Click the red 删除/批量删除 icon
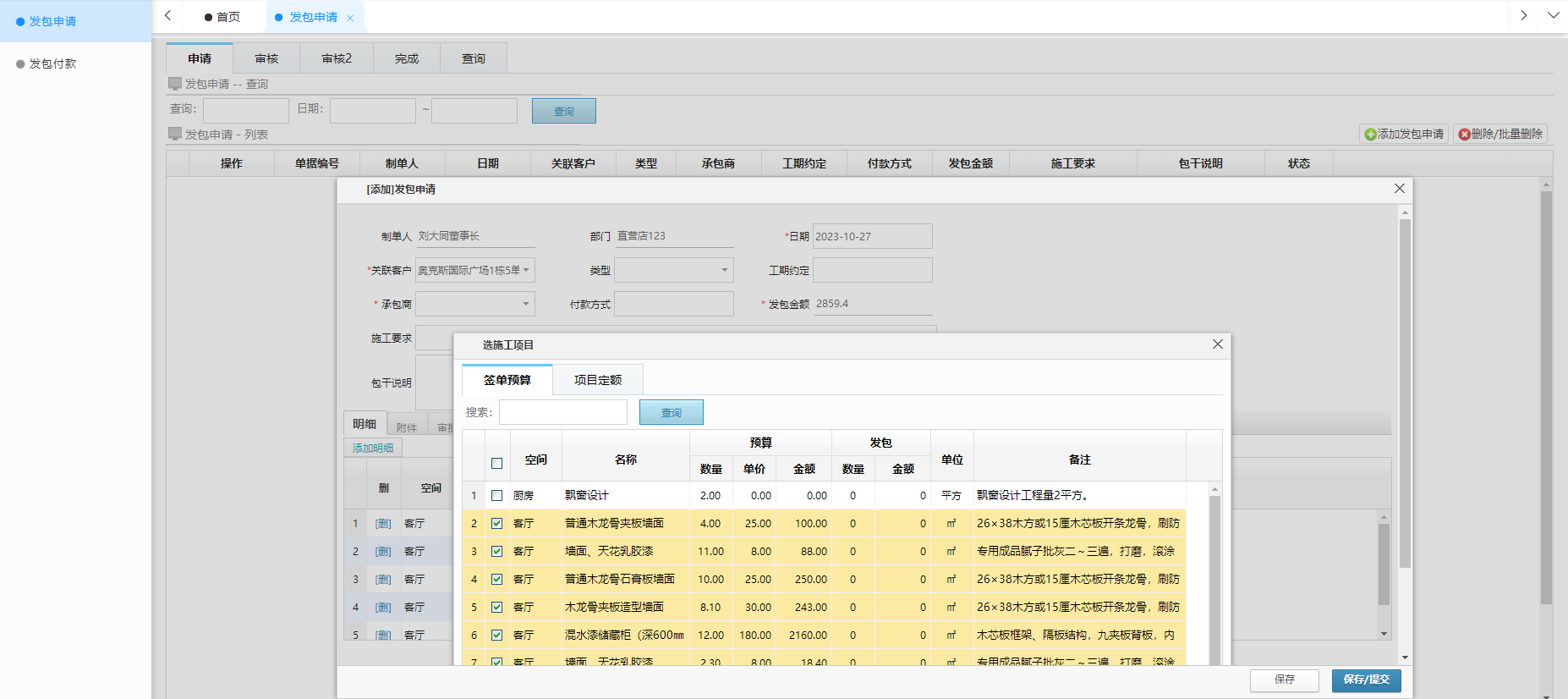 pos(1464,135)
